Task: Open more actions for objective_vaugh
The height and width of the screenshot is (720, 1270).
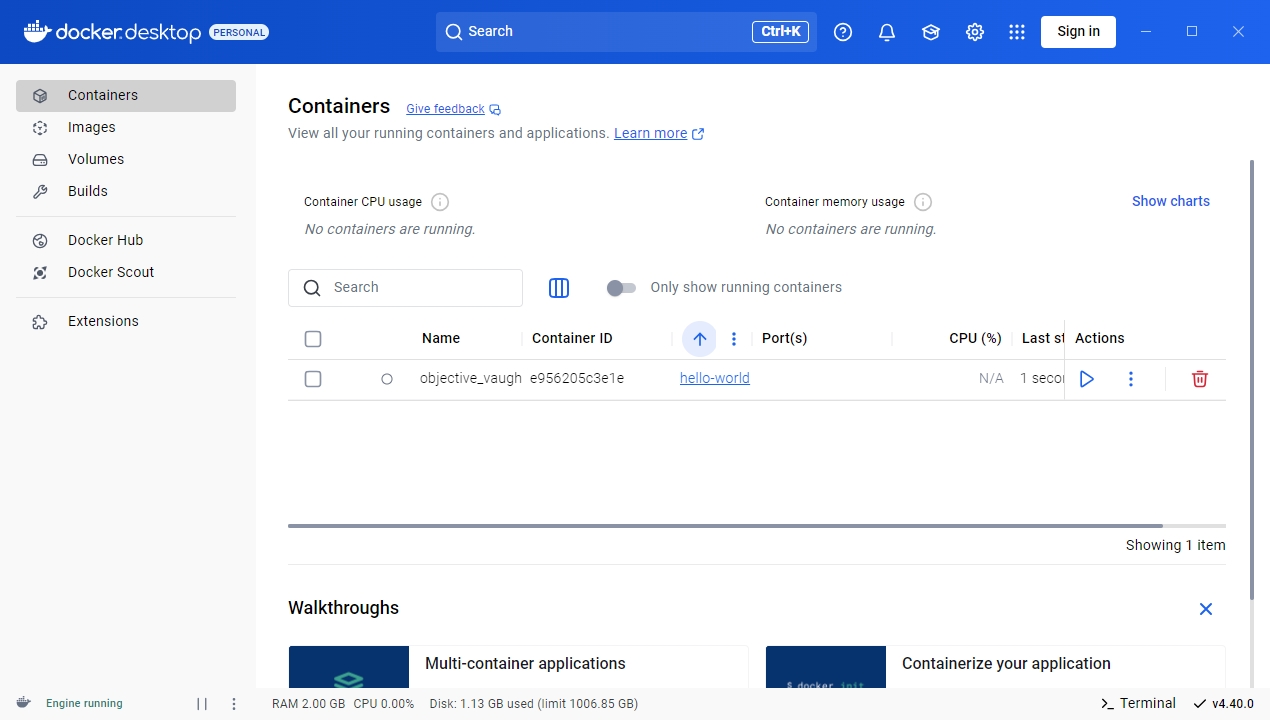Action: [1131, 379]
